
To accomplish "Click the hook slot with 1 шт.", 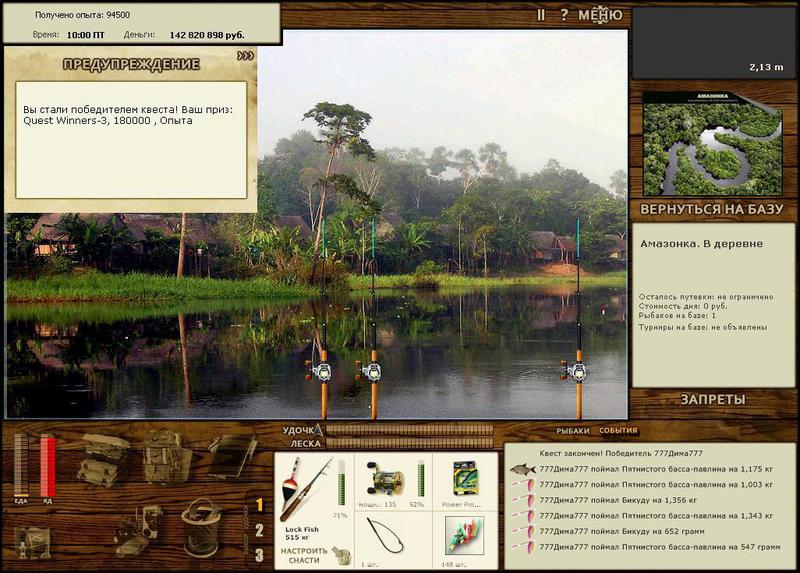I will [393, 540].
